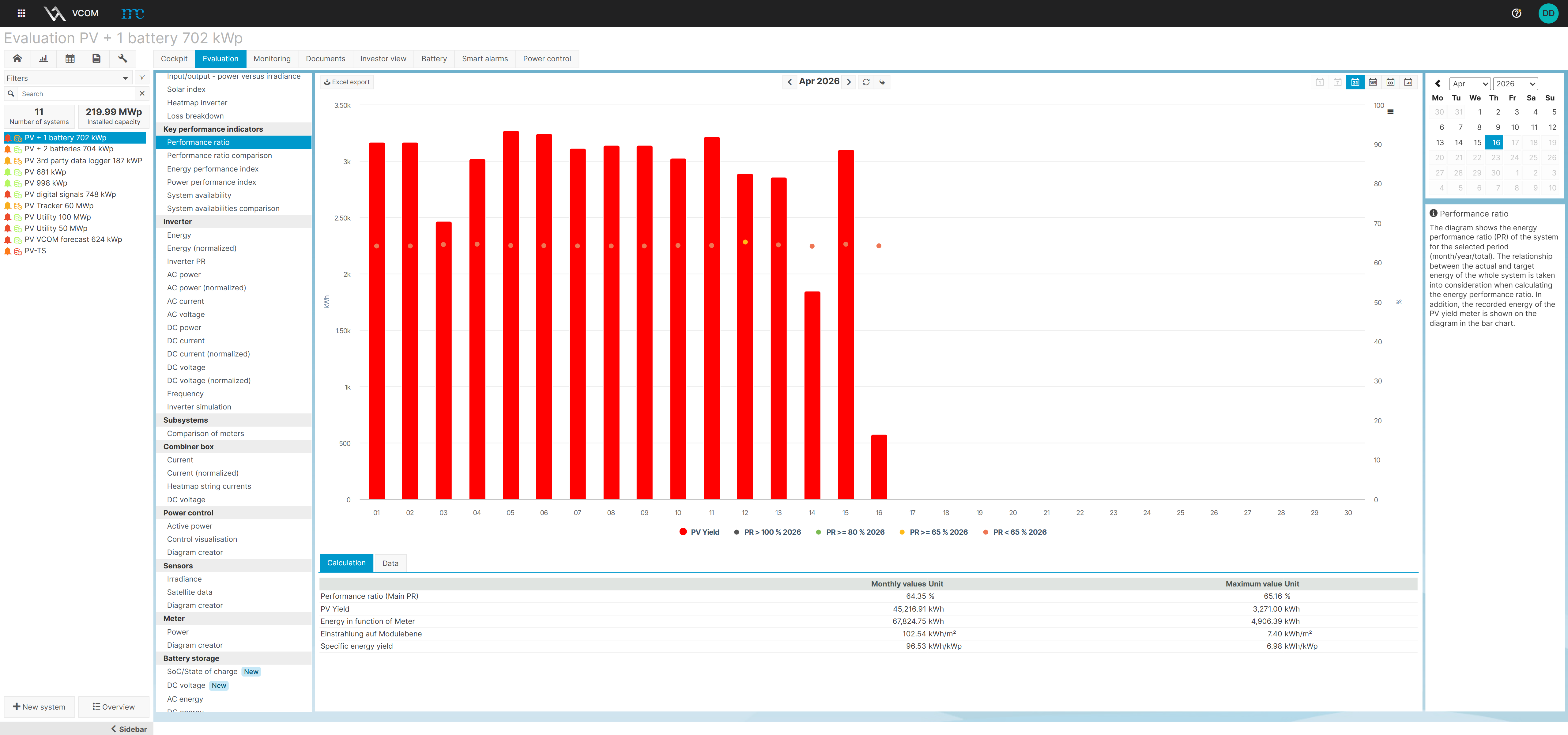This screenshot has width=1568, height=735.
Task: Switch to yearly 365 calendar view
Action: (1373, 82)
